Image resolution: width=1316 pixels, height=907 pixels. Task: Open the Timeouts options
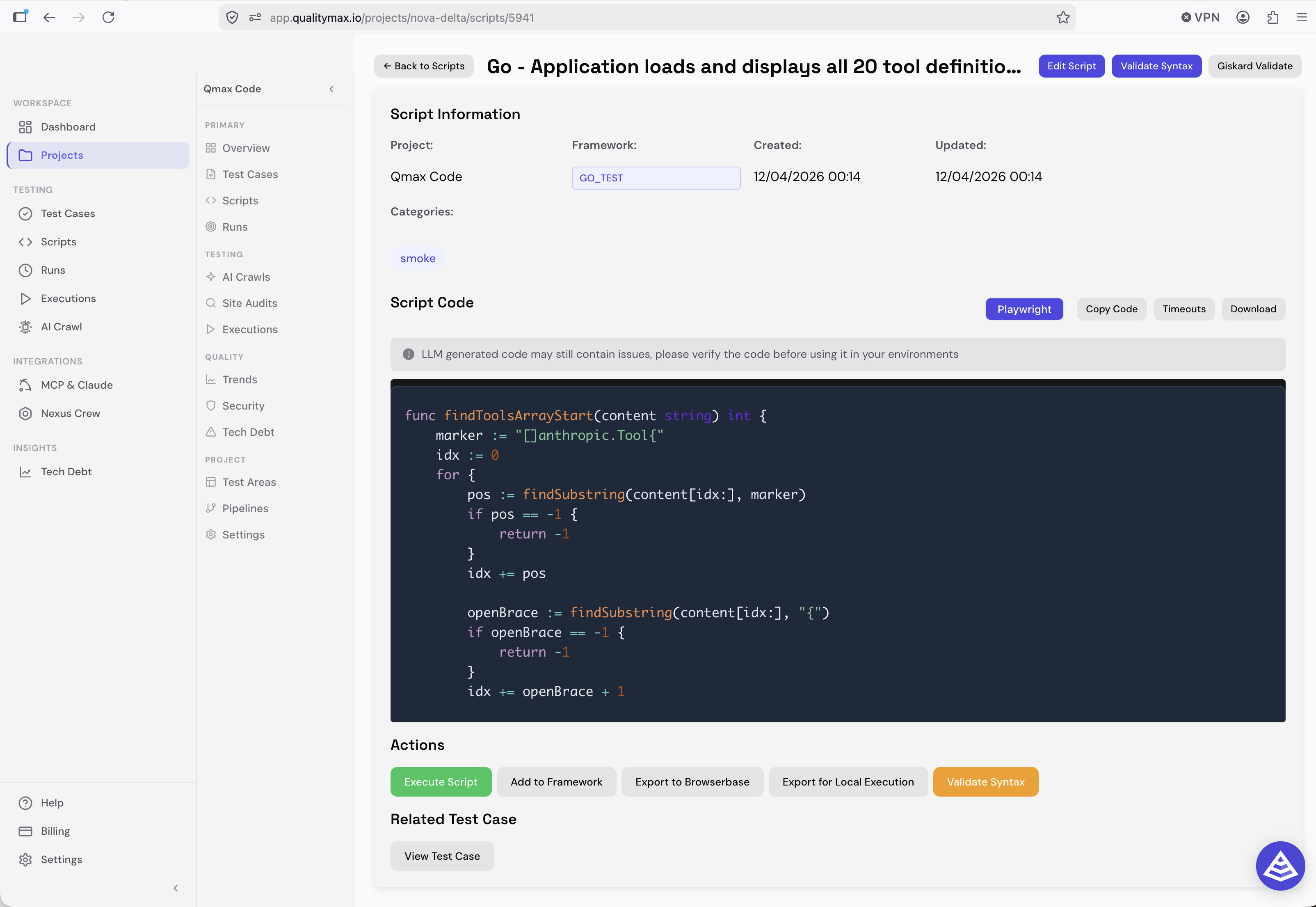tap(1183, 309)
